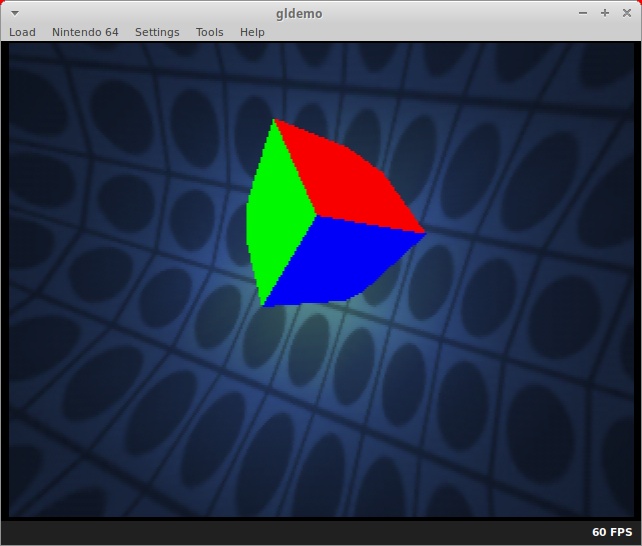Open the Nintendo 64 menu

tap(85, 32)
